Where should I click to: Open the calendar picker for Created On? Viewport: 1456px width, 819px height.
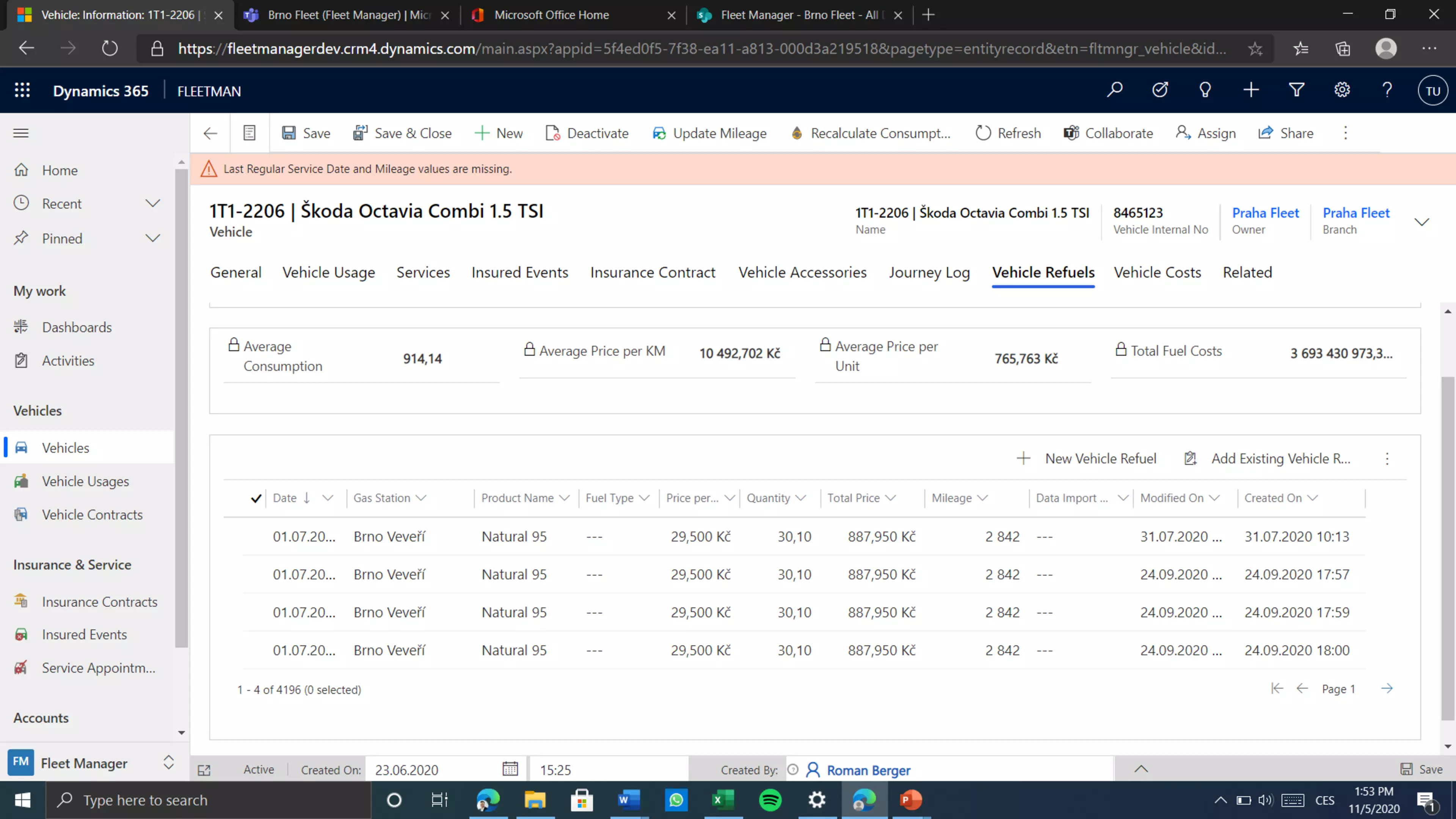[510, 769]
